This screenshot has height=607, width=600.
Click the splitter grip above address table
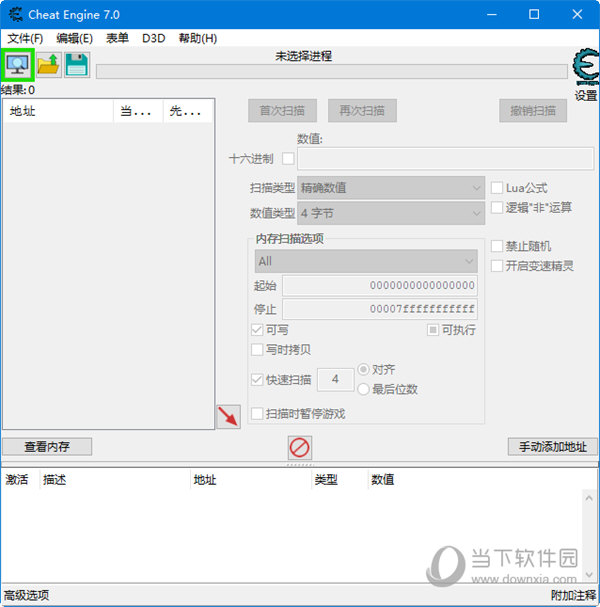click(300, 464)
